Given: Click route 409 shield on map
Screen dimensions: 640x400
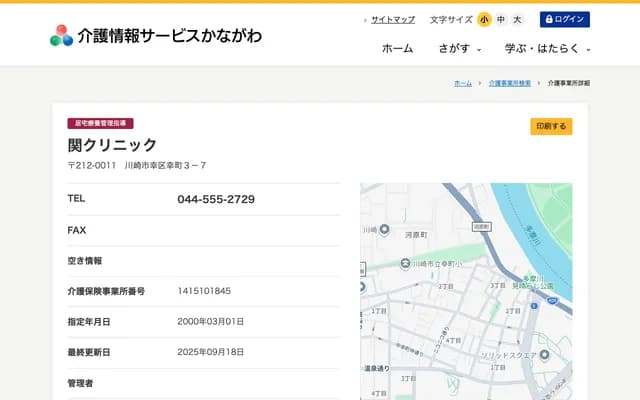Looking at the screenshot, I should [481, 227].
